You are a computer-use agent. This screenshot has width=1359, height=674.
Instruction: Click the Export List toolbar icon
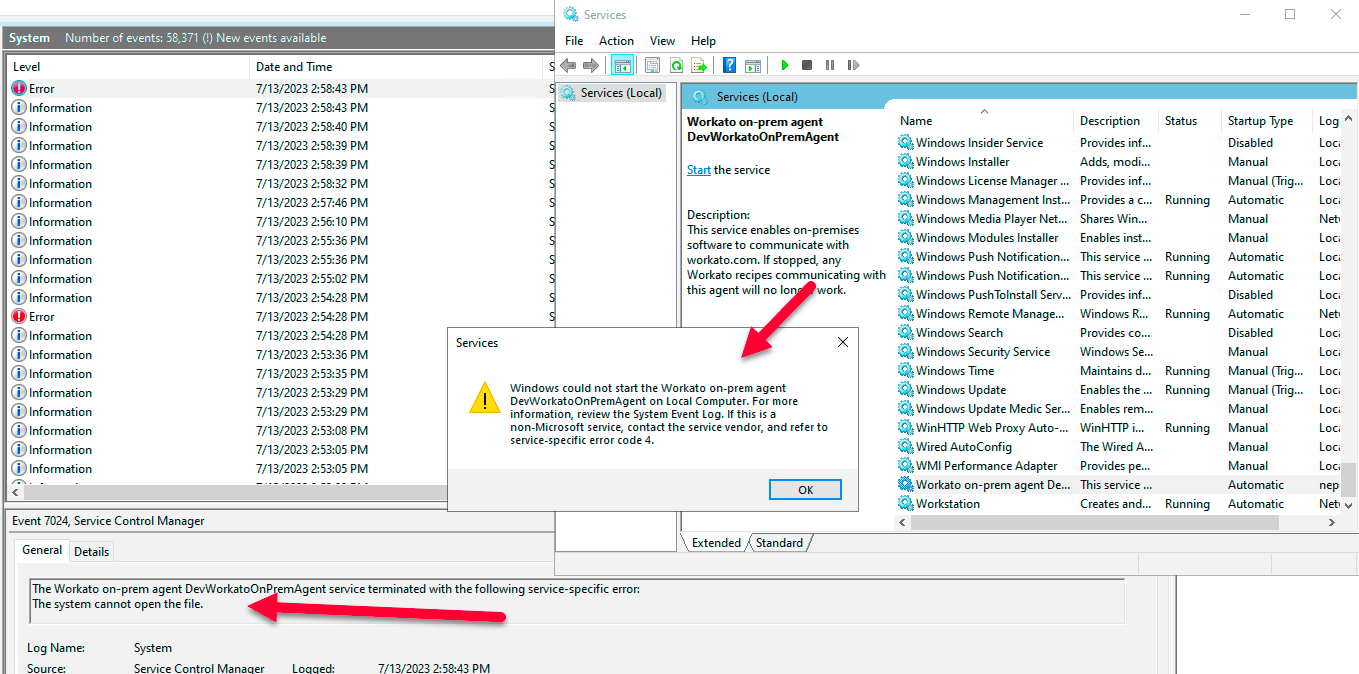click(x=699, y=65)
